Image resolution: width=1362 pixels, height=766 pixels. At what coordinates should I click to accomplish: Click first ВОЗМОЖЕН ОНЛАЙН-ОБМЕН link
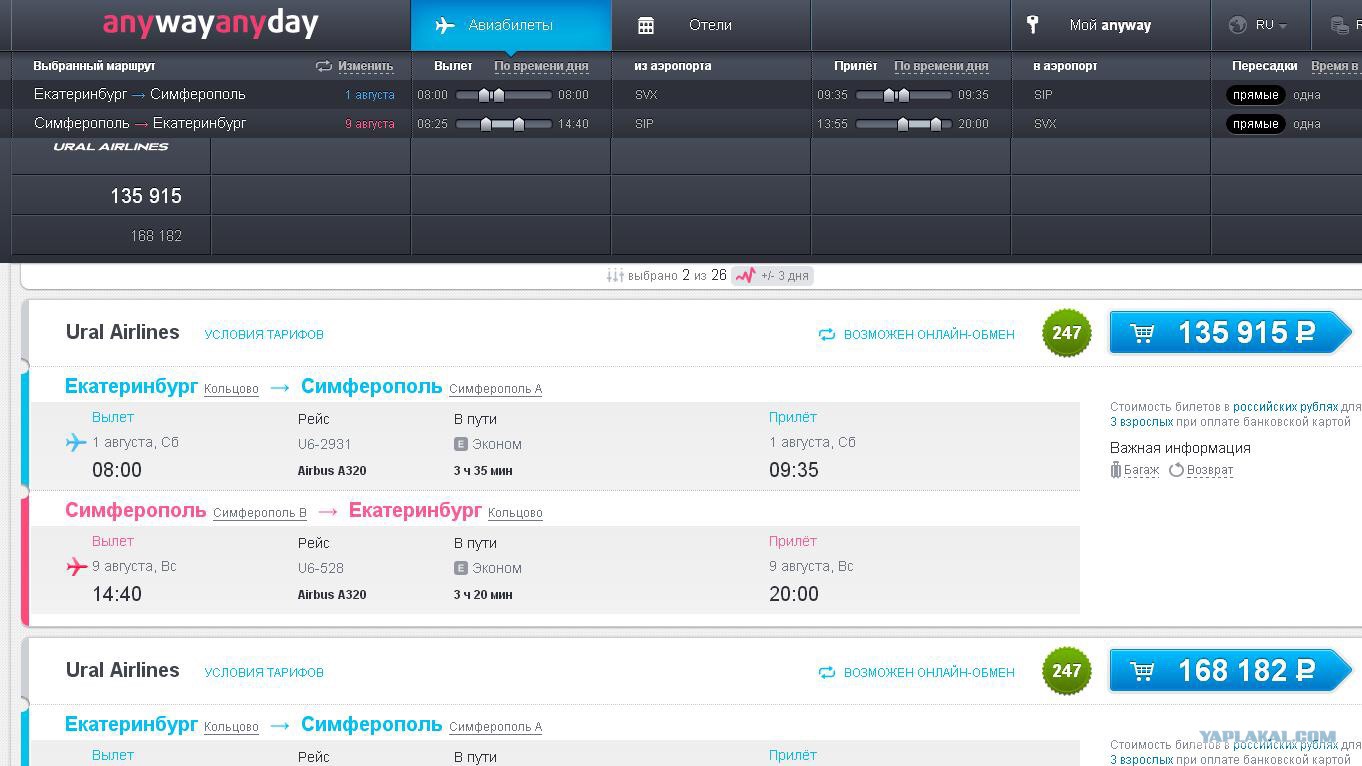[929, 335]
